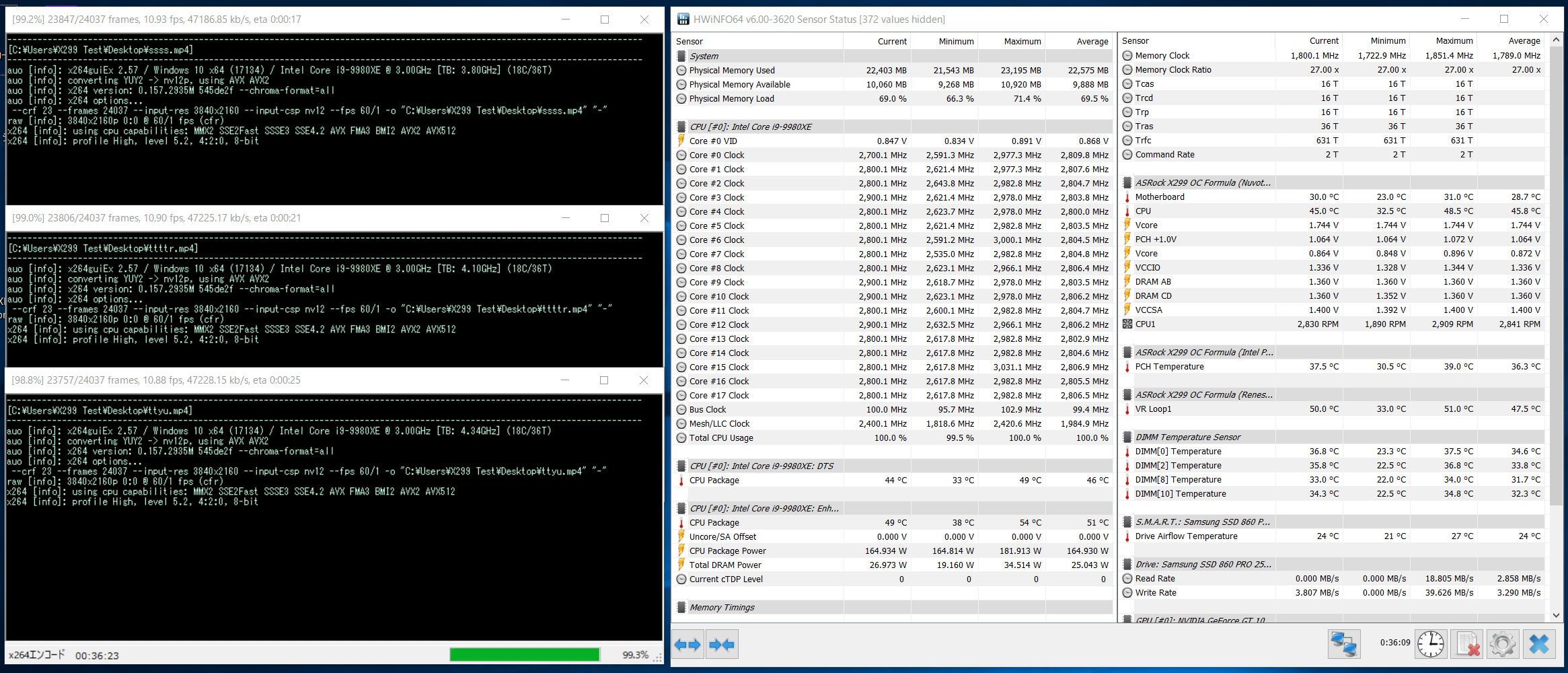Screen dimensions: 1568x673
Task: Click the logging file icon with red X
Action: coord(1467,644)
